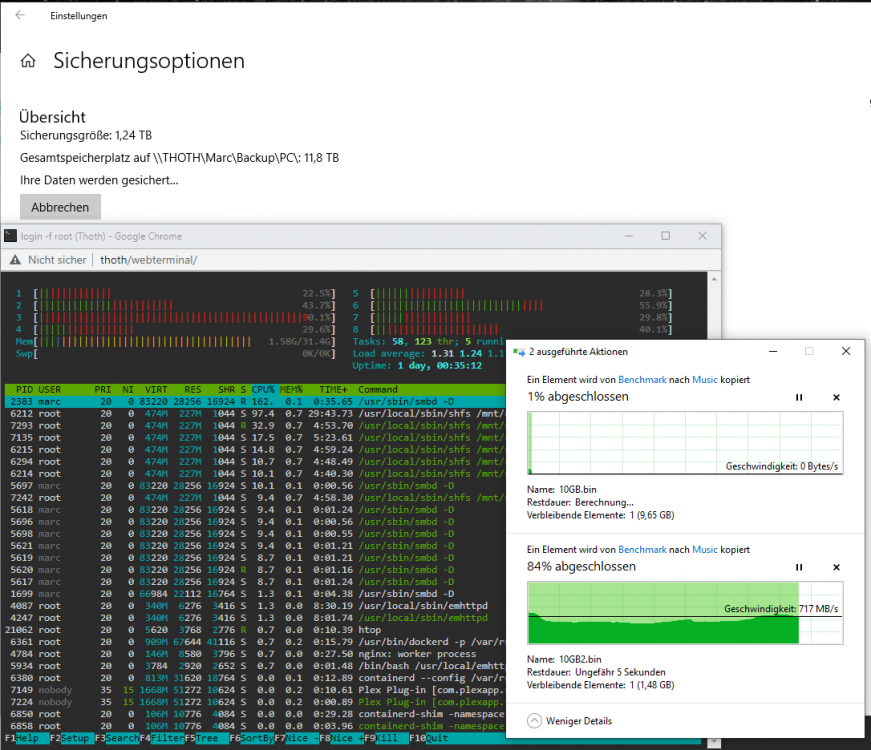The height and width of the screenshot is (750, 871).
Task: Click the terminal scrollbar up arrow
Action: (x=714, y=279)
